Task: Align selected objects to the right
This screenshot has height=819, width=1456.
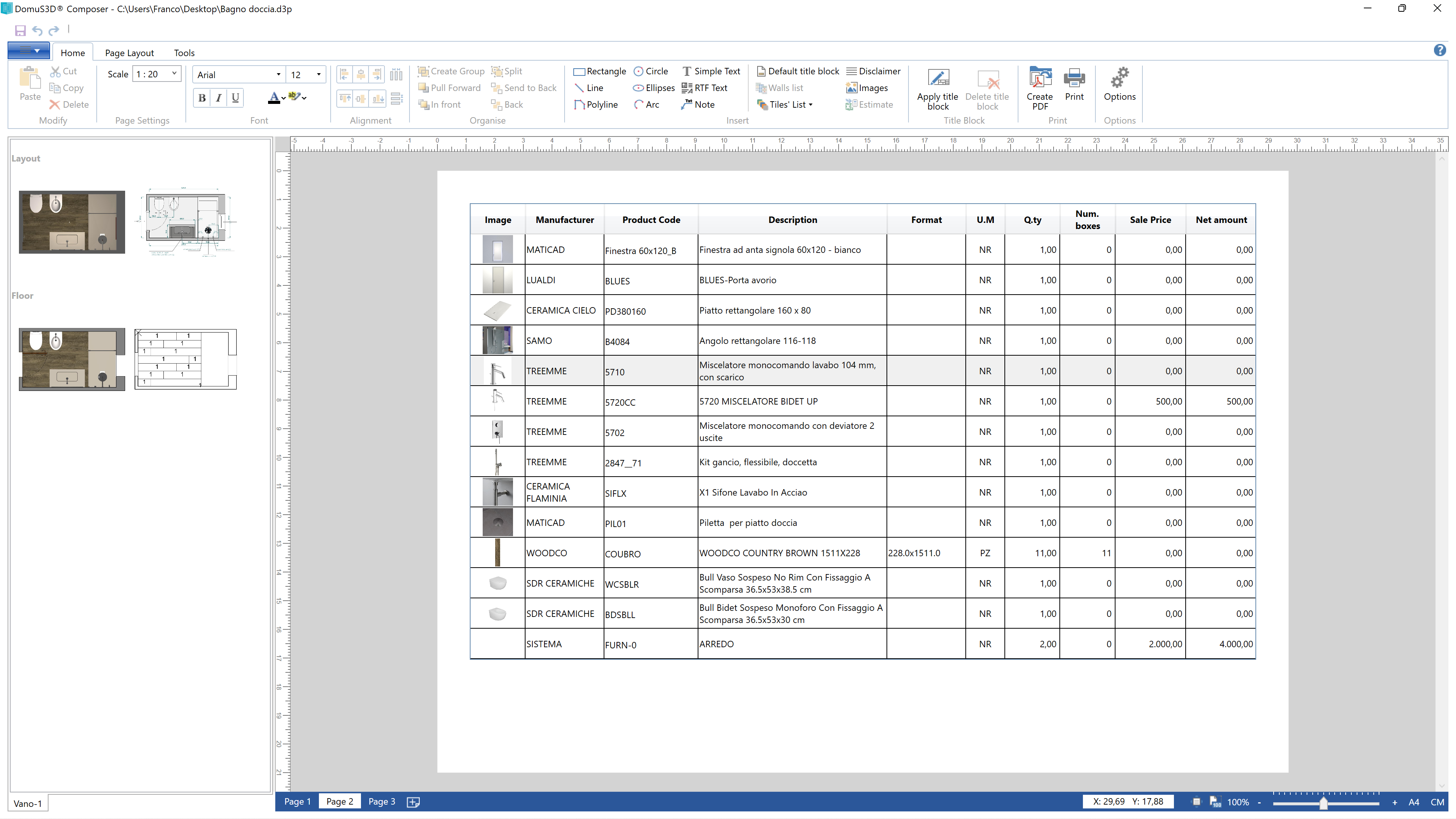Action: tap(377, 74)
